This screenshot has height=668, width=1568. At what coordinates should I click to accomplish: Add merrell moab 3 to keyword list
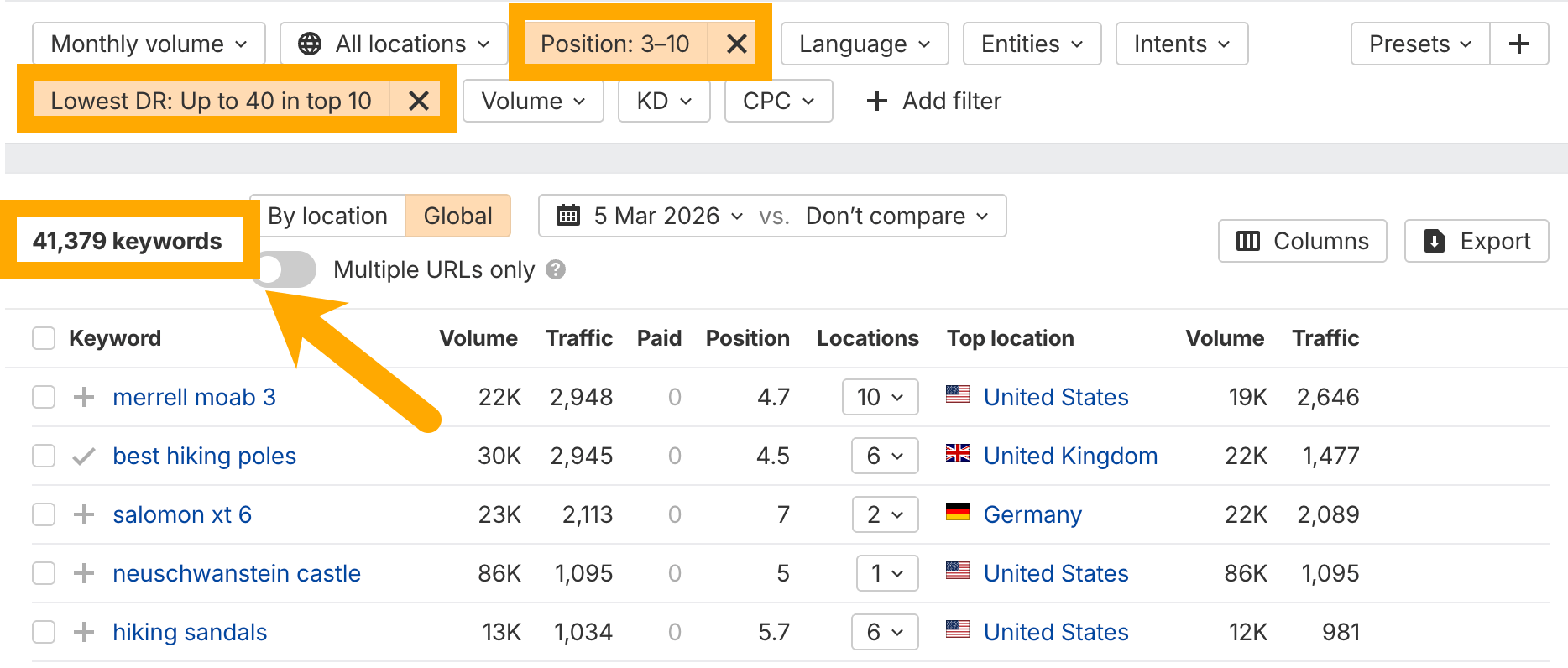click(84, 397)
